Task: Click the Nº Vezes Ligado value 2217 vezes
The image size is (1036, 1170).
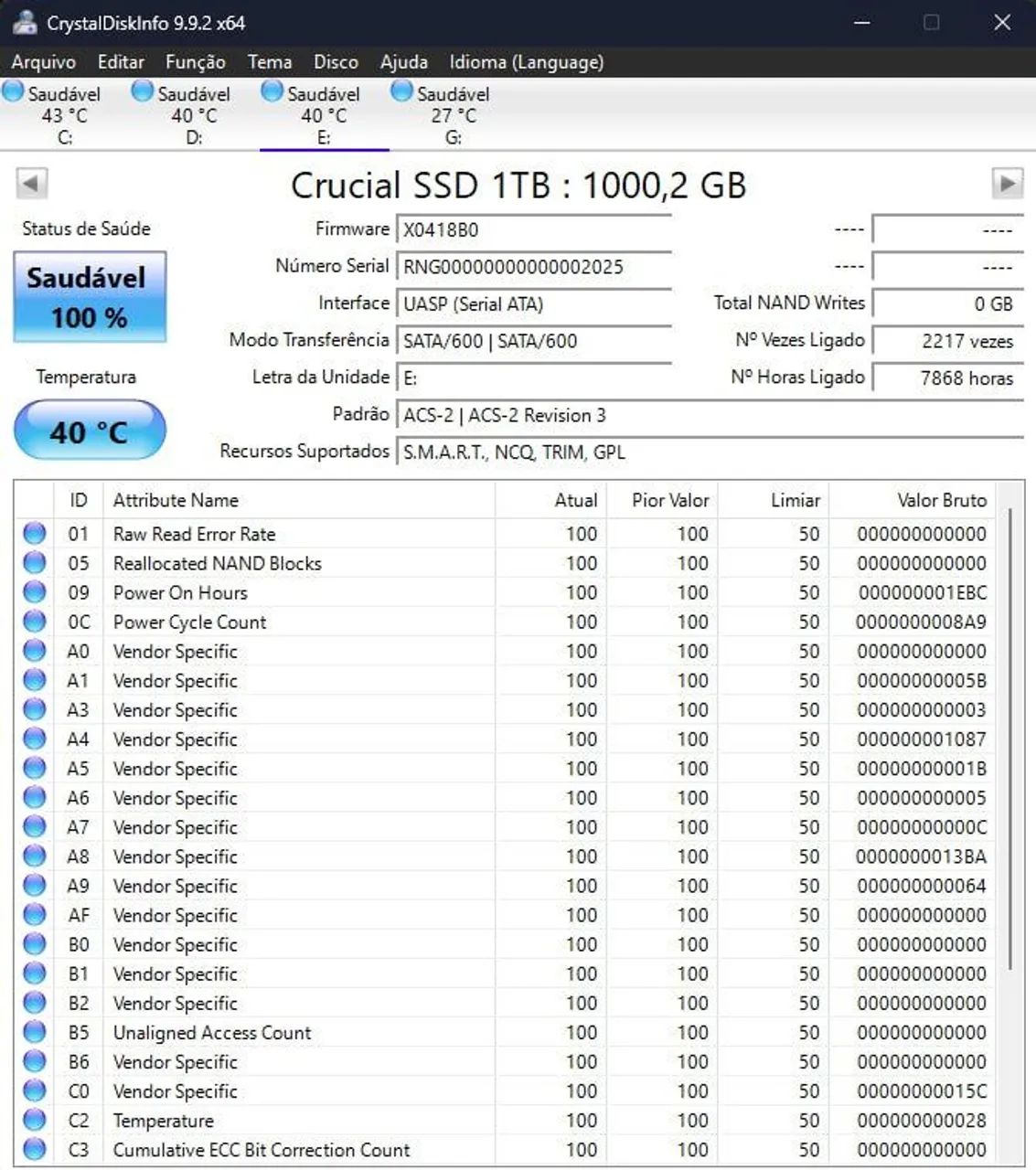Action: tap(947, 341)
